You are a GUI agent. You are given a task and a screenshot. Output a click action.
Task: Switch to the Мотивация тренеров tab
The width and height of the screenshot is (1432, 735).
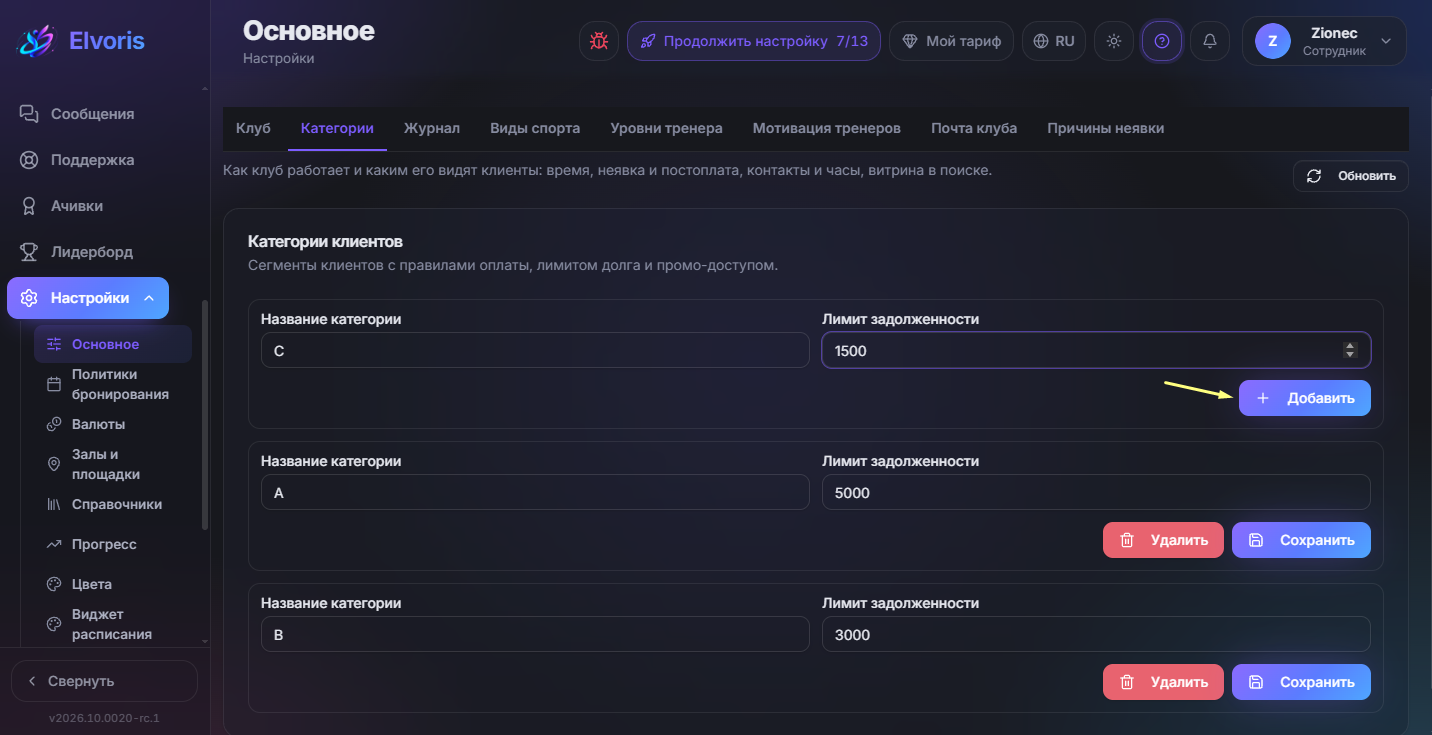pyautogui.click(x=827, y=128)
